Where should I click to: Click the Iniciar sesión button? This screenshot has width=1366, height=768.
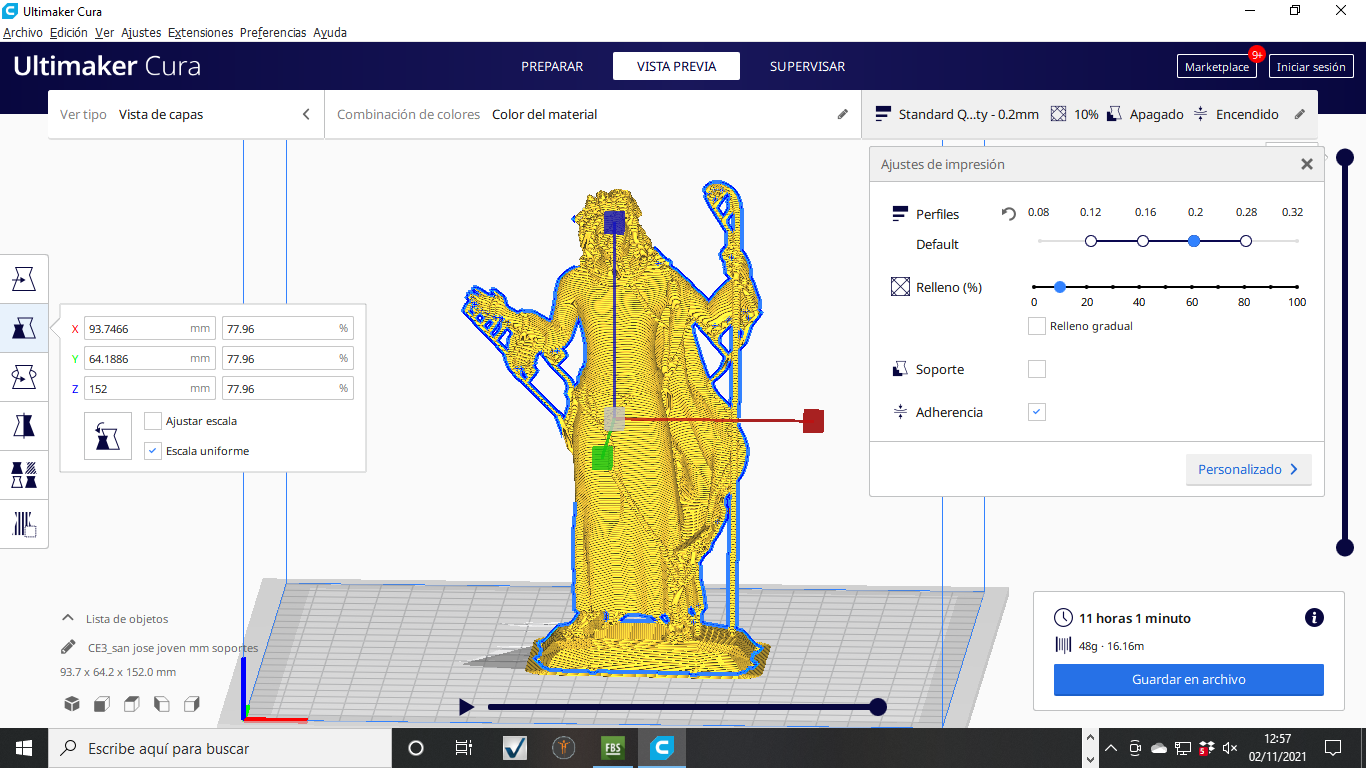(1311, 67)
